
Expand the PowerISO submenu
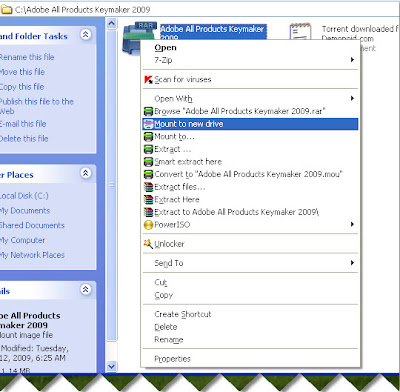(250, 225)
